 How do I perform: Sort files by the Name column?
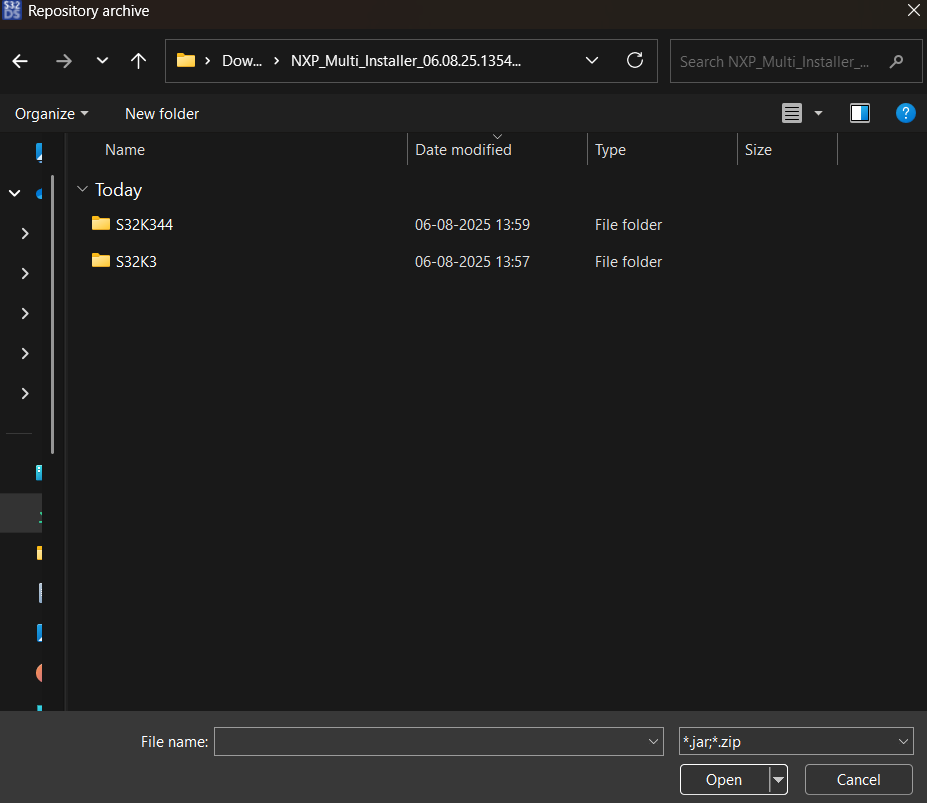pos(125,150)
